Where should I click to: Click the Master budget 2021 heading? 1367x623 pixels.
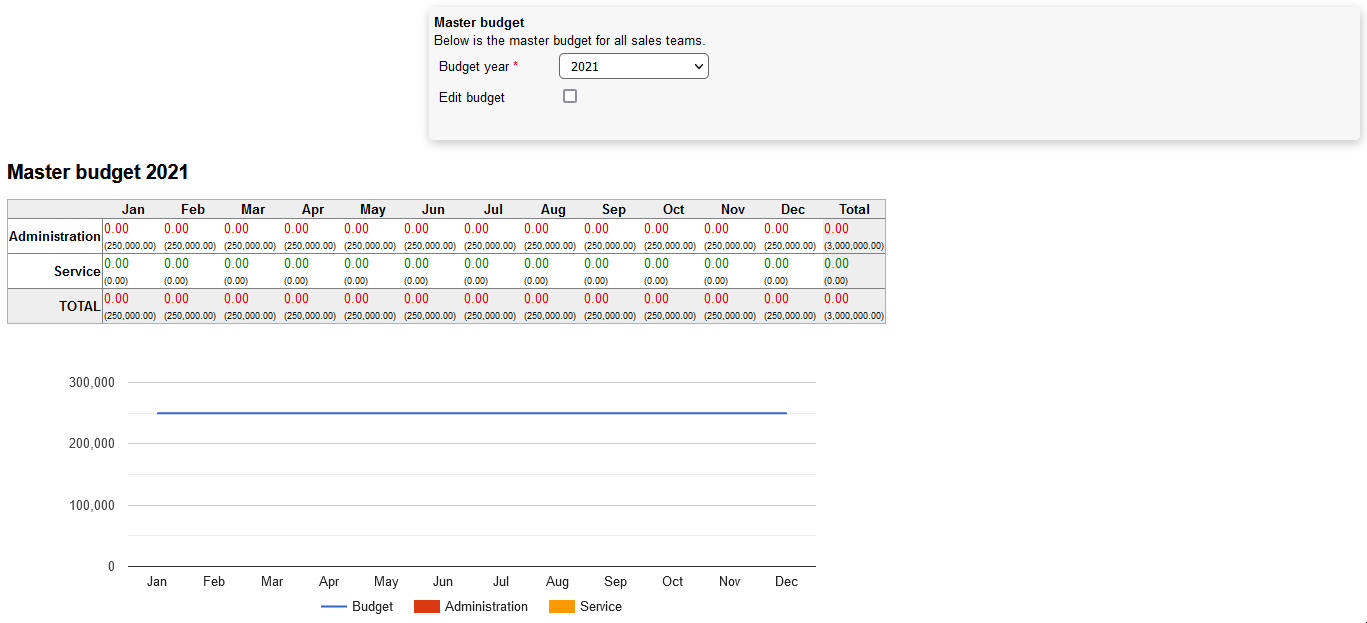coord(98,172)
